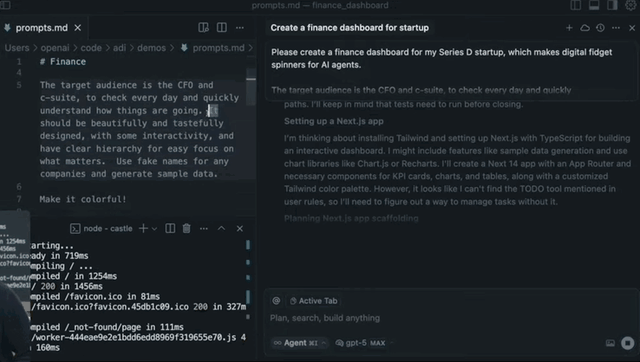The image size is (640, 362).
Task: Maximize terminal panel with up chevron
Action: (221, 229)
